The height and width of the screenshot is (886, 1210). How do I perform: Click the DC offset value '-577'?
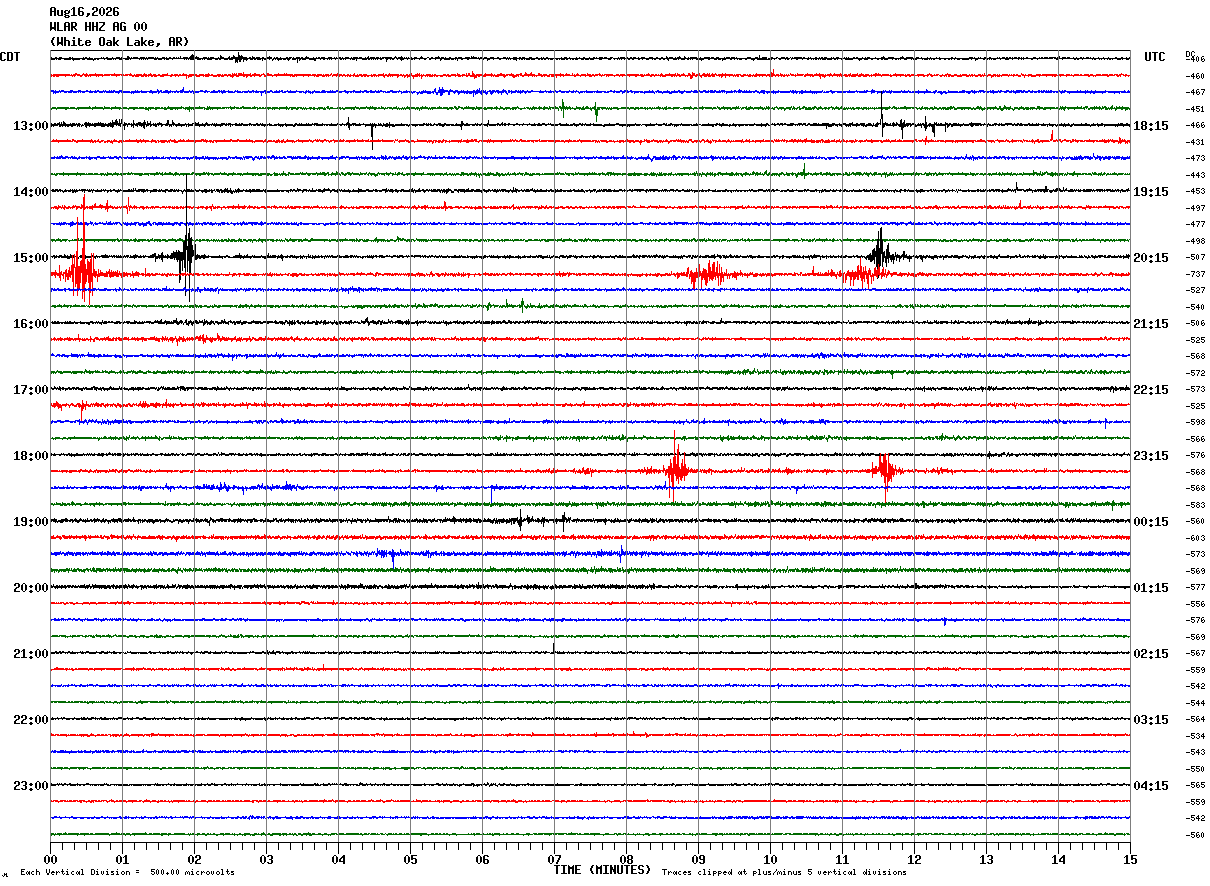point(1195,588)
